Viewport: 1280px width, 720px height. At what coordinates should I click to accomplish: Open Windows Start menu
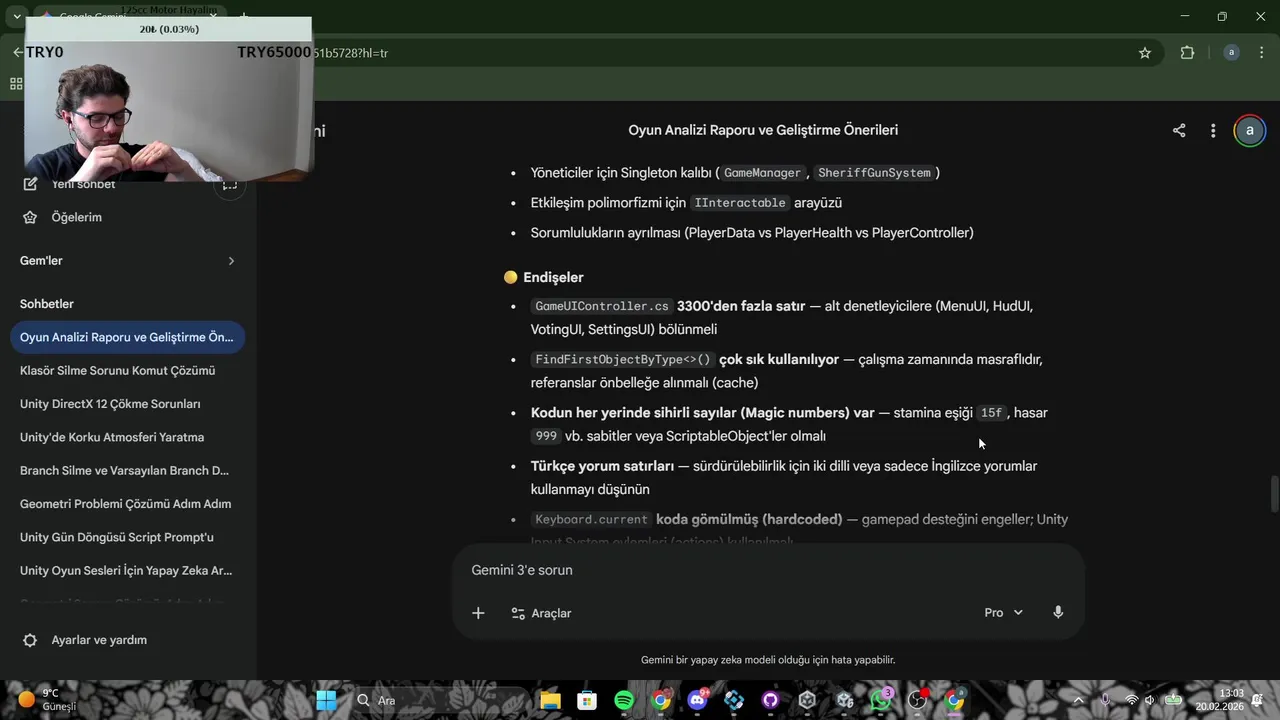click(327, 700)
